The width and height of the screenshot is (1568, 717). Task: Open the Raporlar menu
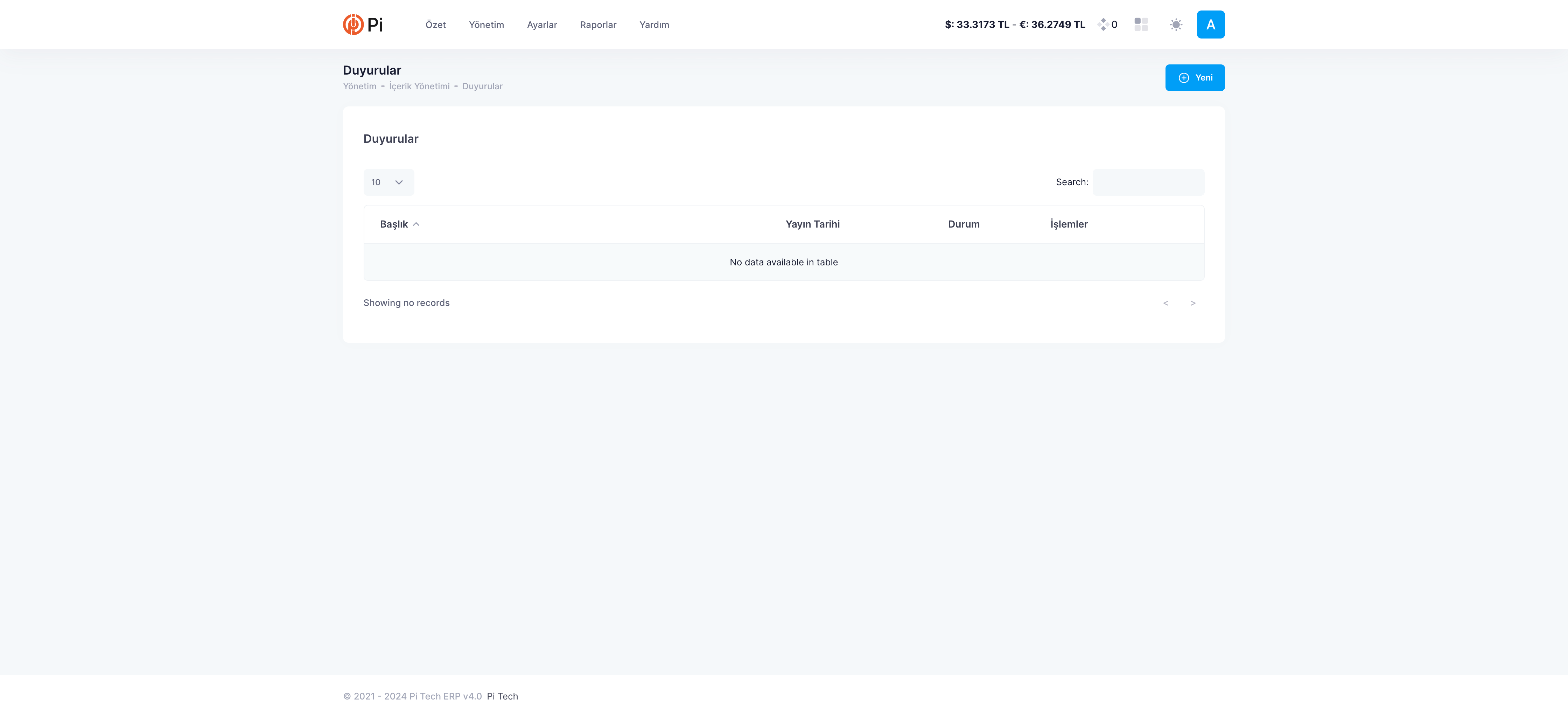pyautogui.click(x=598, y=25)
